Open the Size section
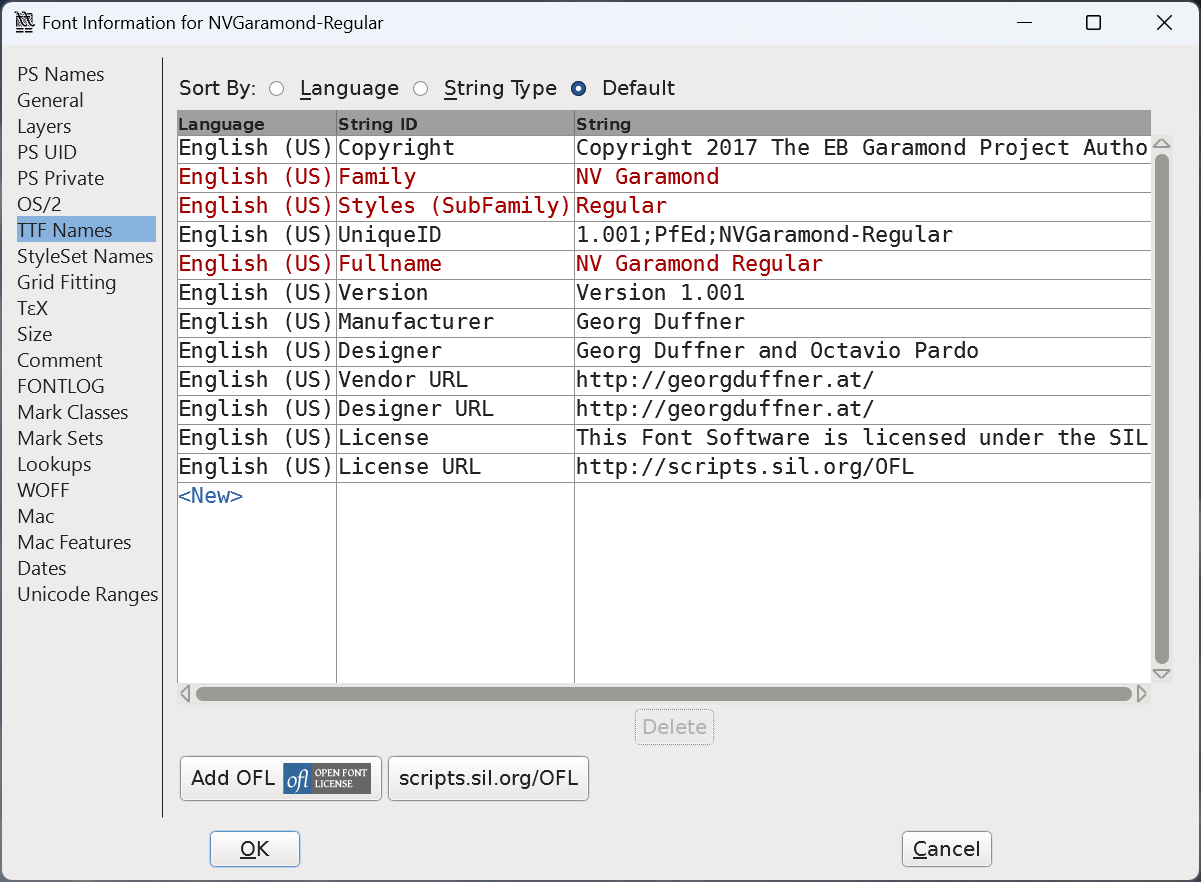1201x882 pixels. 35,335
